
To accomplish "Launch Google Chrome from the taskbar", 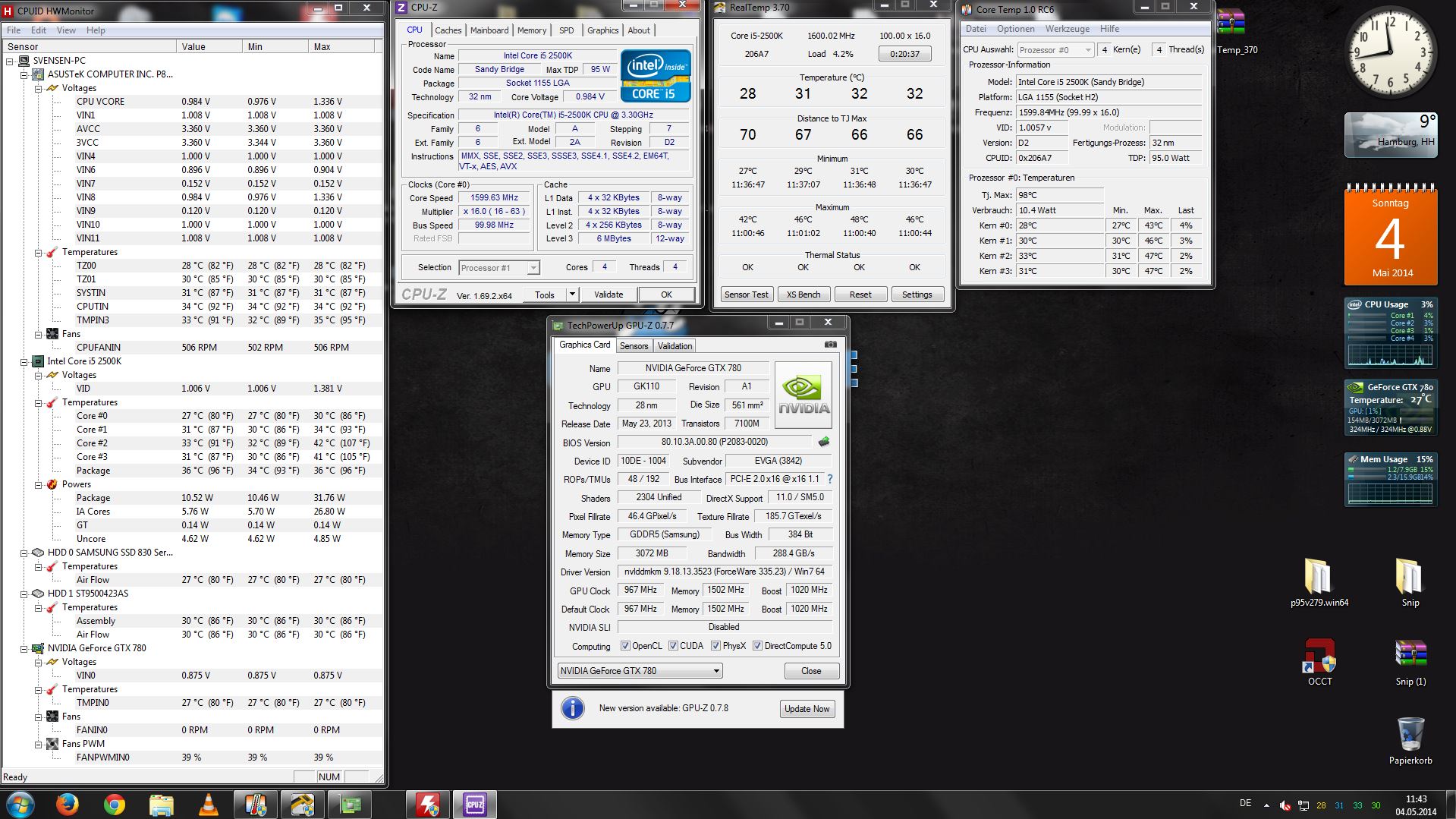I will point(115,804).
